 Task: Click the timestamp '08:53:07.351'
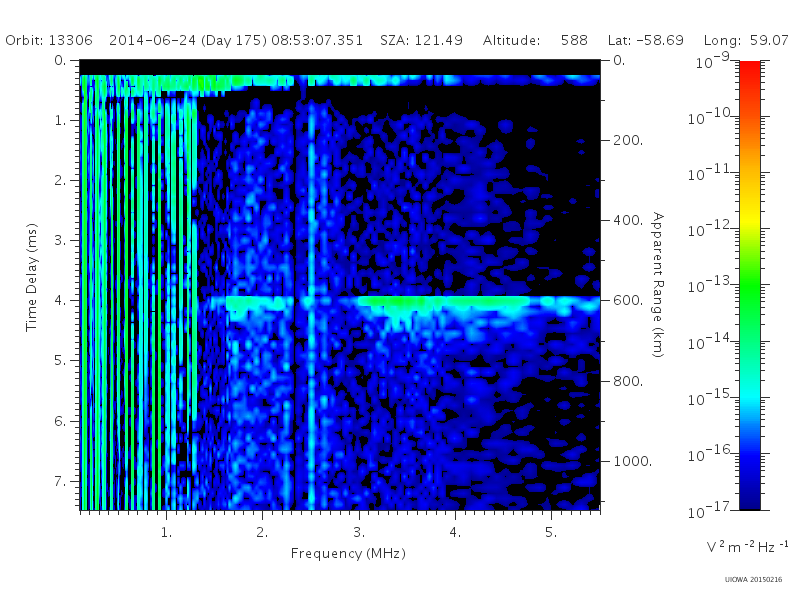317,40
